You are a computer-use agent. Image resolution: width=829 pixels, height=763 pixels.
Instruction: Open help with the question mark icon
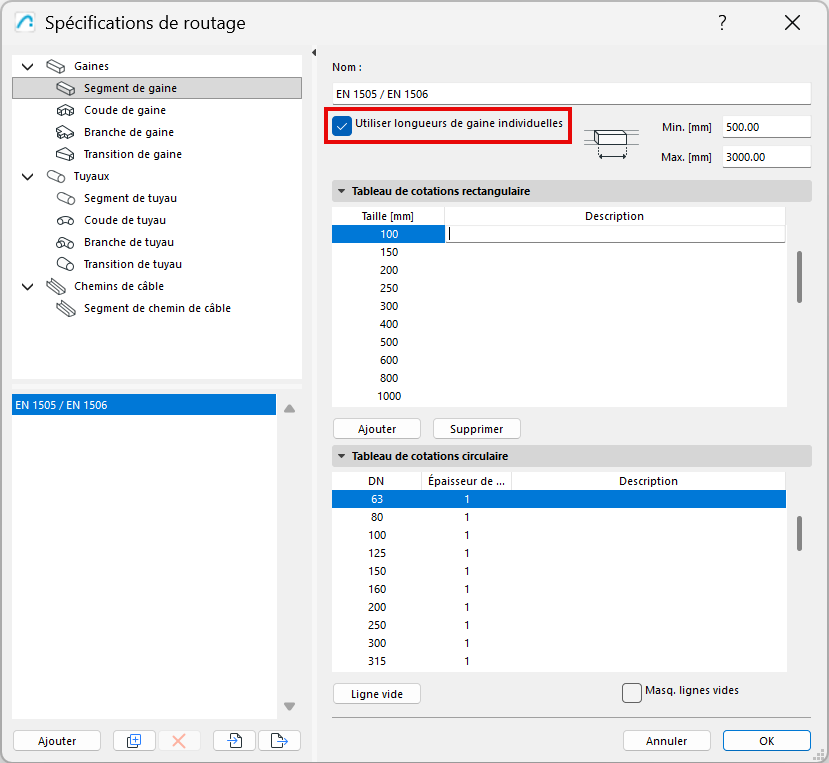[722, 23]
